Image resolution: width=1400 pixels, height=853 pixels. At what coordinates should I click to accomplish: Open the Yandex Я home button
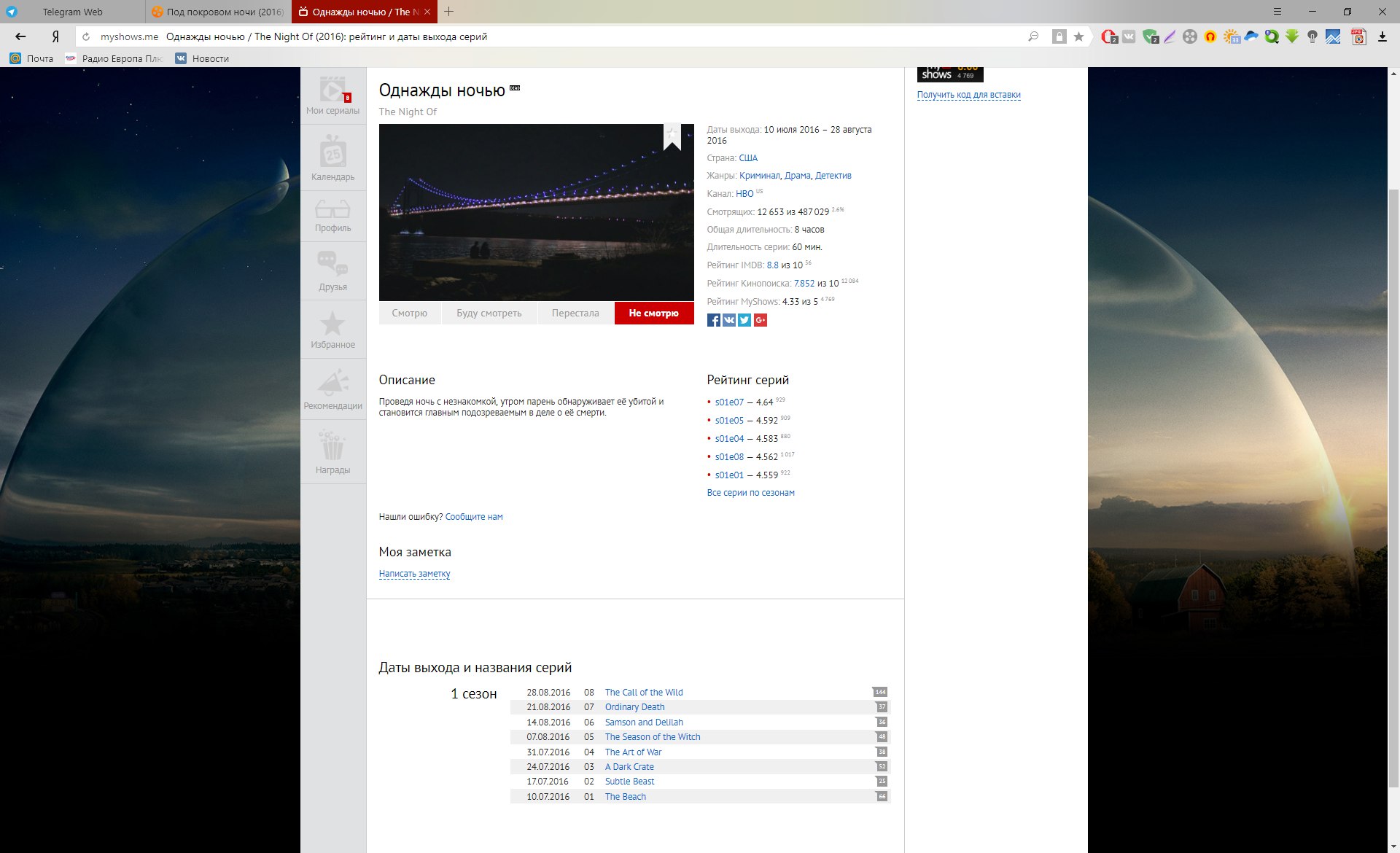(55, 36)
